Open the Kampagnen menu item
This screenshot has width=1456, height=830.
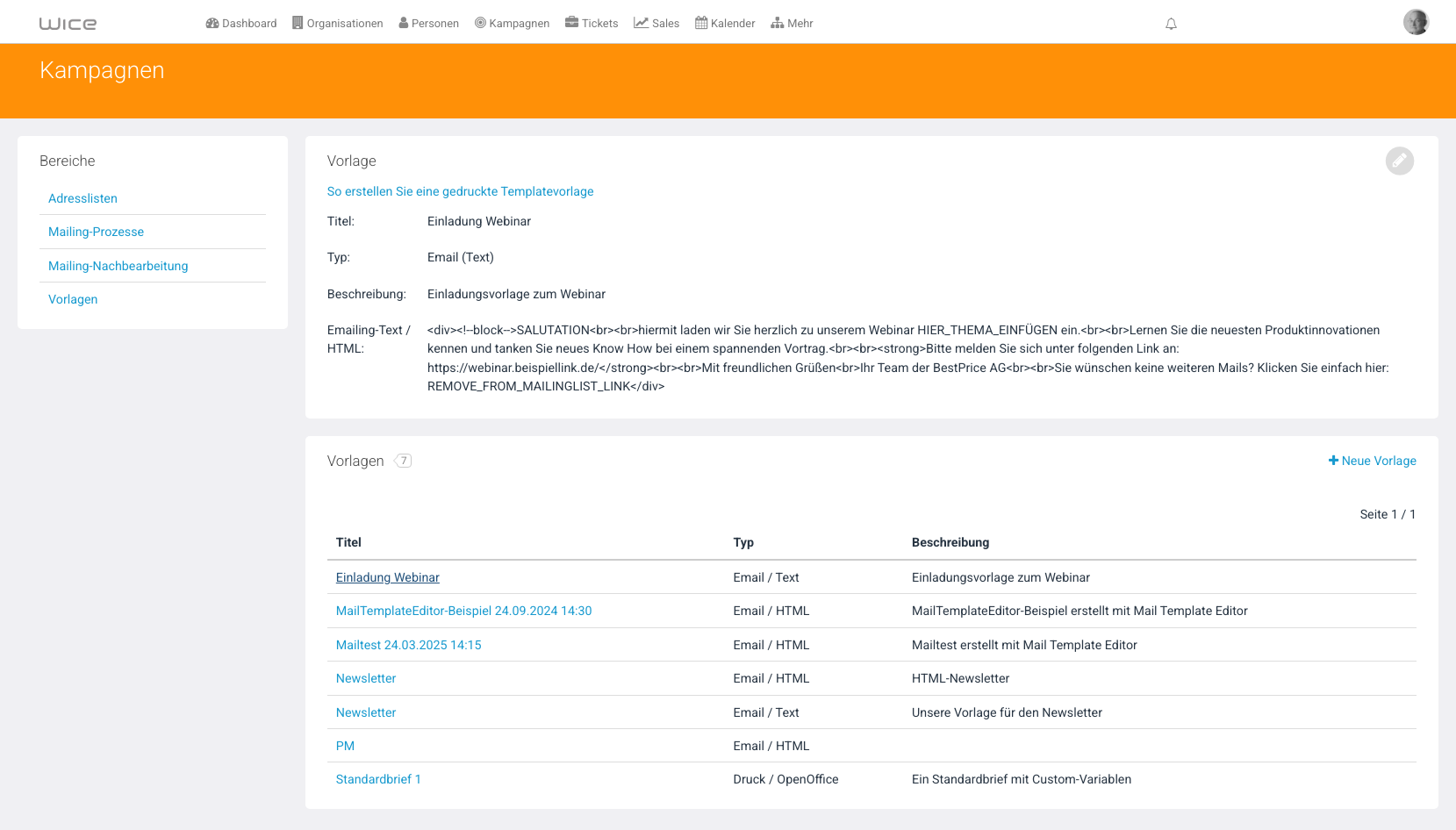513,23
